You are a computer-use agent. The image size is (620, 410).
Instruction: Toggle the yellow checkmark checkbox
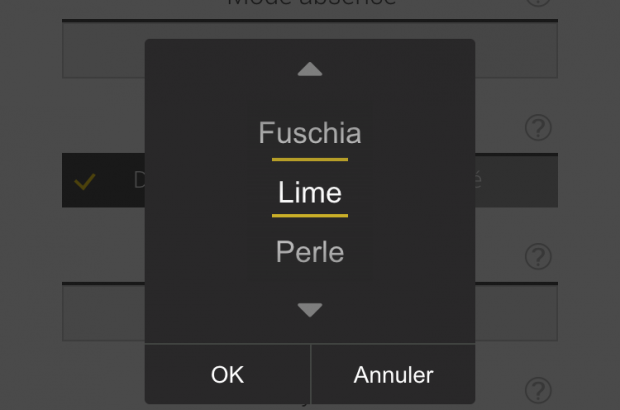(86, 182)
